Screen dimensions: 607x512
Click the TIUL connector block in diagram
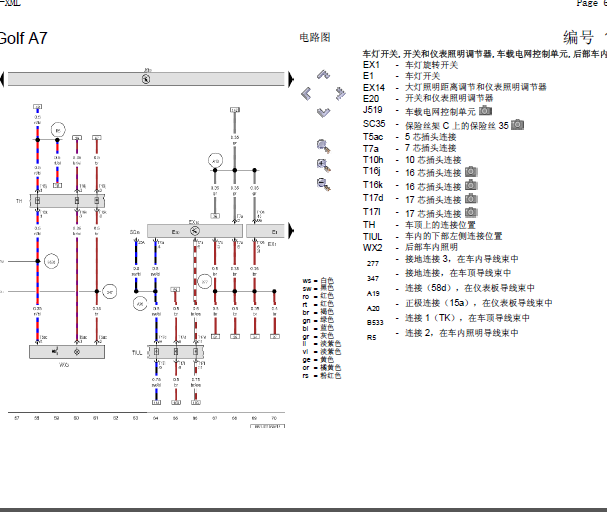[176, 352]
